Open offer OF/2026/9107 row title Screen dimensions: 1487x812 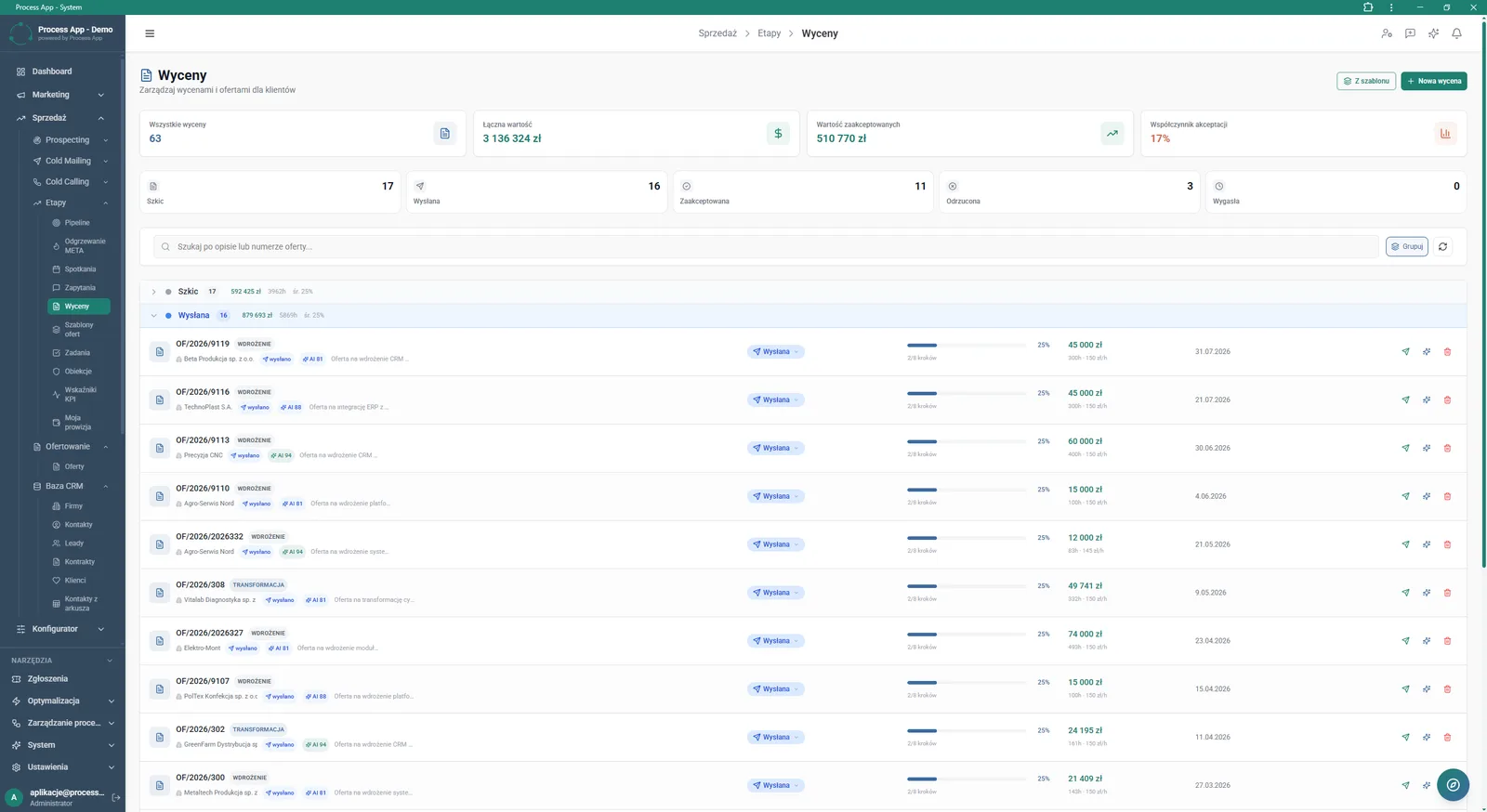pos(203,681)
